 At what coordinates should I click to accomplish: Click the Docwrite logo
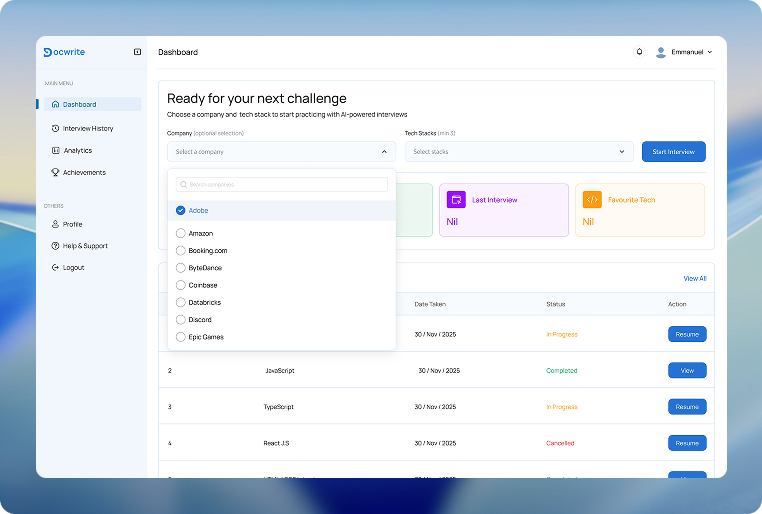(64, 52)
